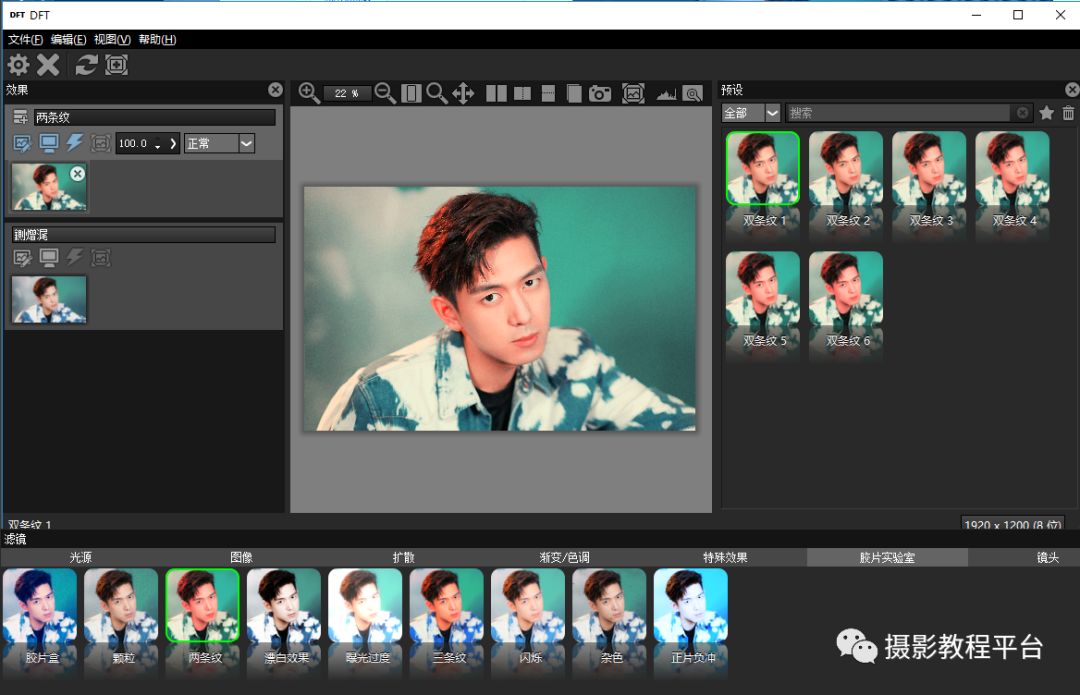
Task: Close the 效果 panel
Action: coord(276,90)
